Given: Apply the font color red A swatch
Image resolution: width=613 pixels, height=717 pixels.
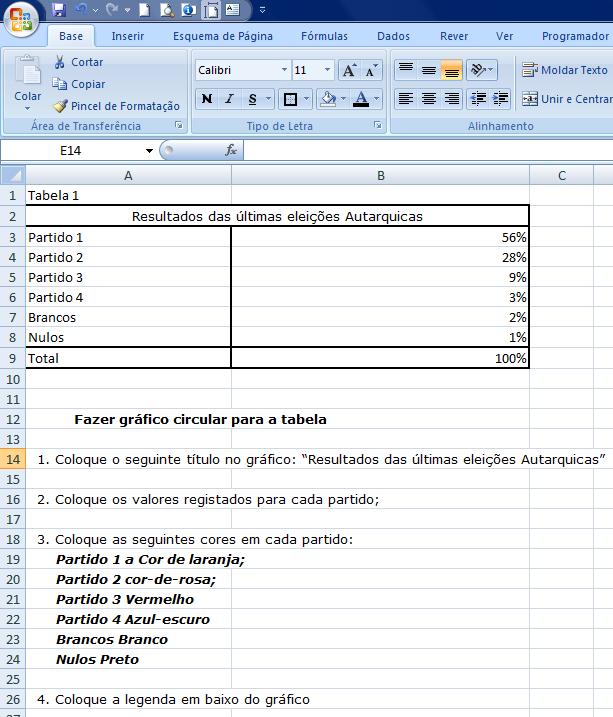Looking at the screenshot, I should [360, 99].
